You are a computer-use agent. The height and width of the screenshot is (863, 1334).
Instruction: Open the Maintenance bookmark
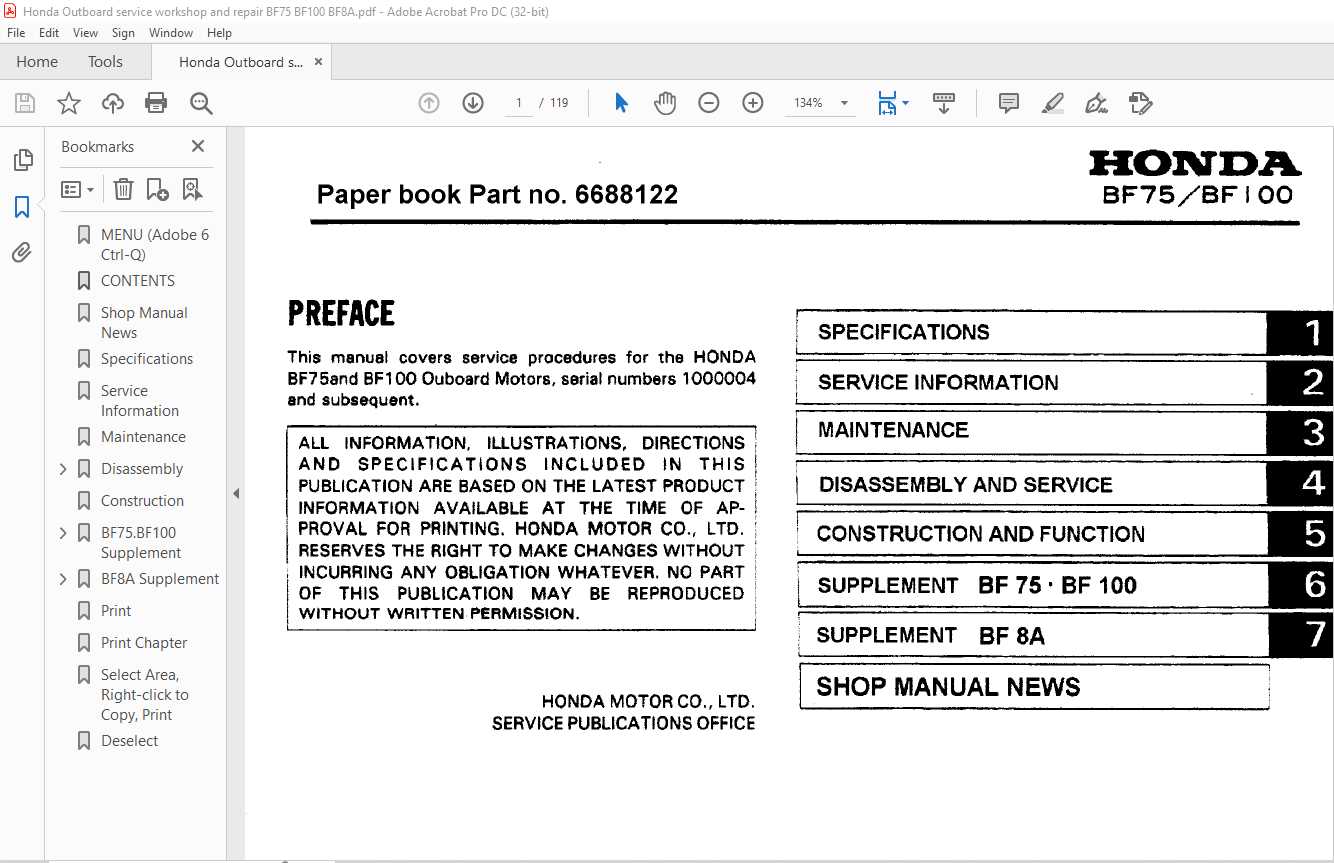(143, 437)
